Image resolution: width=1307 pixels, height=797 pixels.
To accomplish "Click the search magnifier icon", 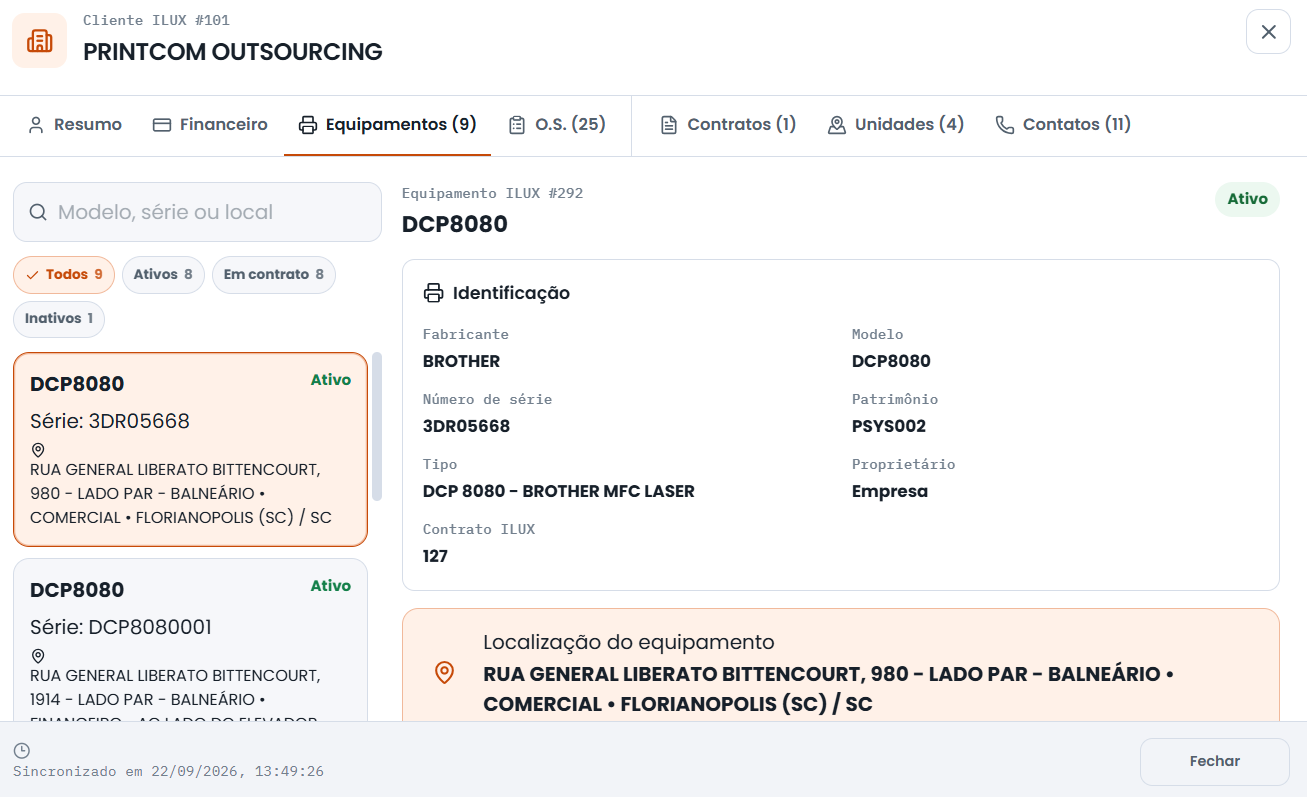I will click(x=38, y=212).
